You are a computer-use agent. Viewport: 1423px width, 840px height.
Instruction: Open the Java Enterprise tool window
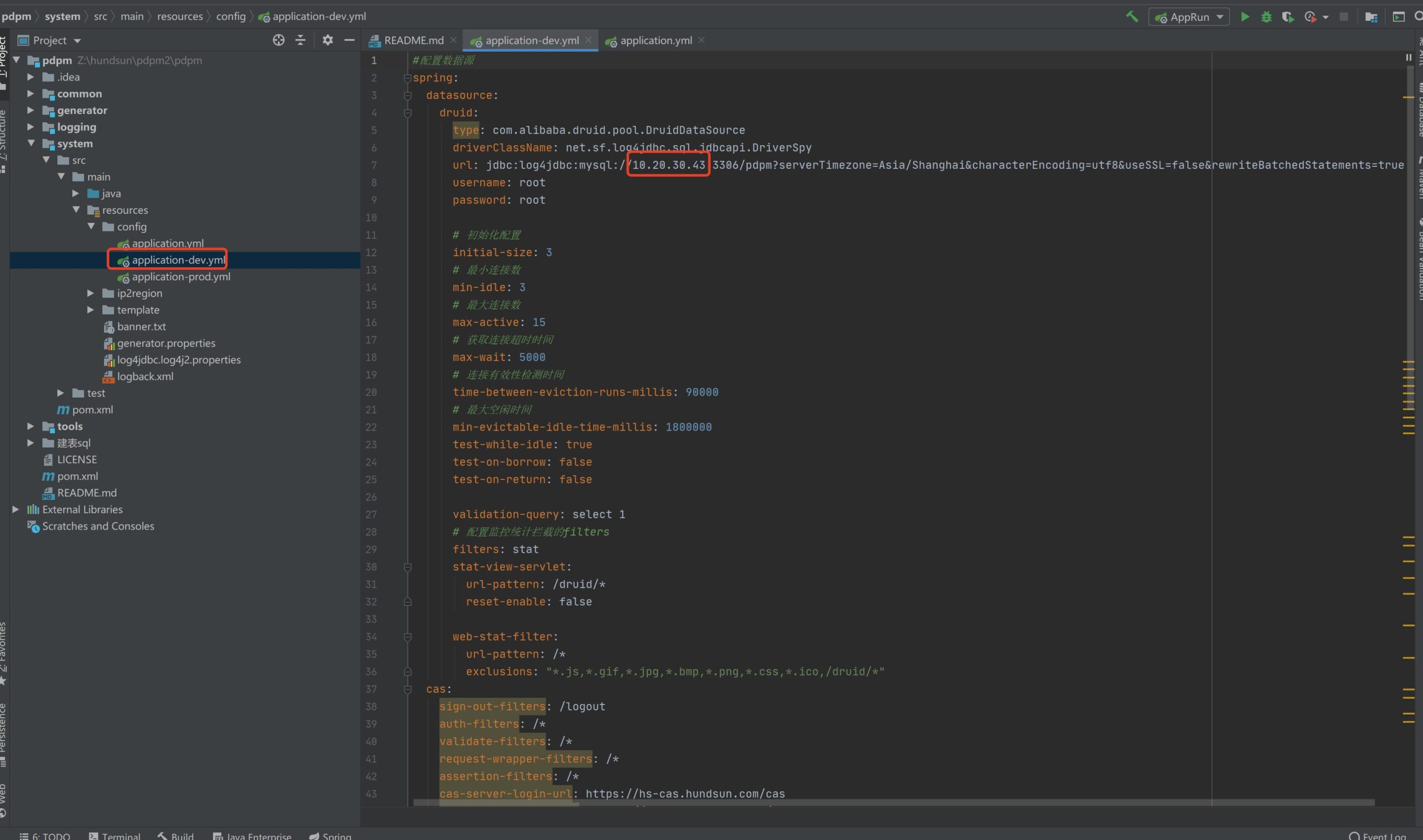pyautogui.click(x=252, y=836)
